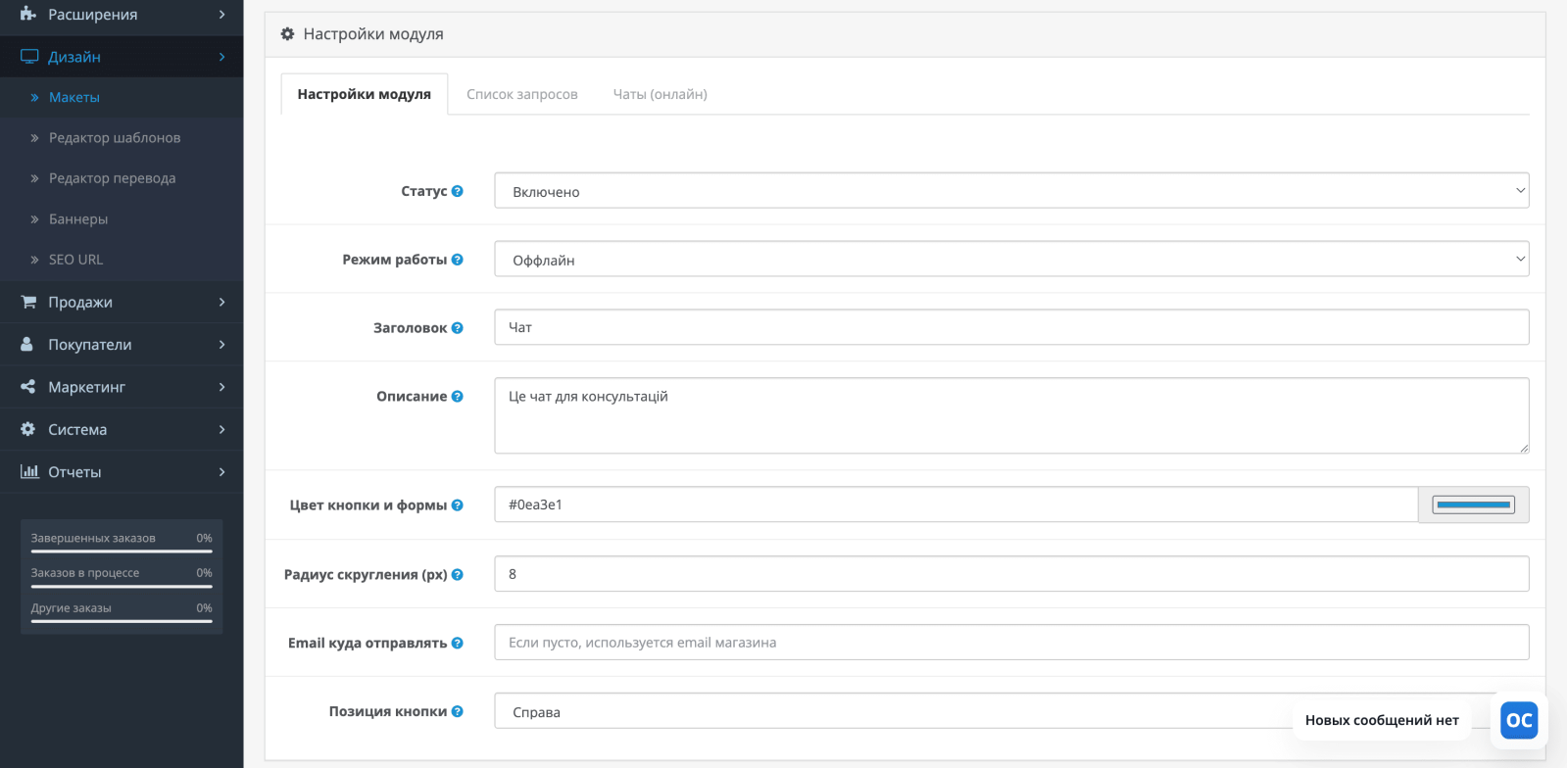Click help icon next to Описание

click(458, 397)
